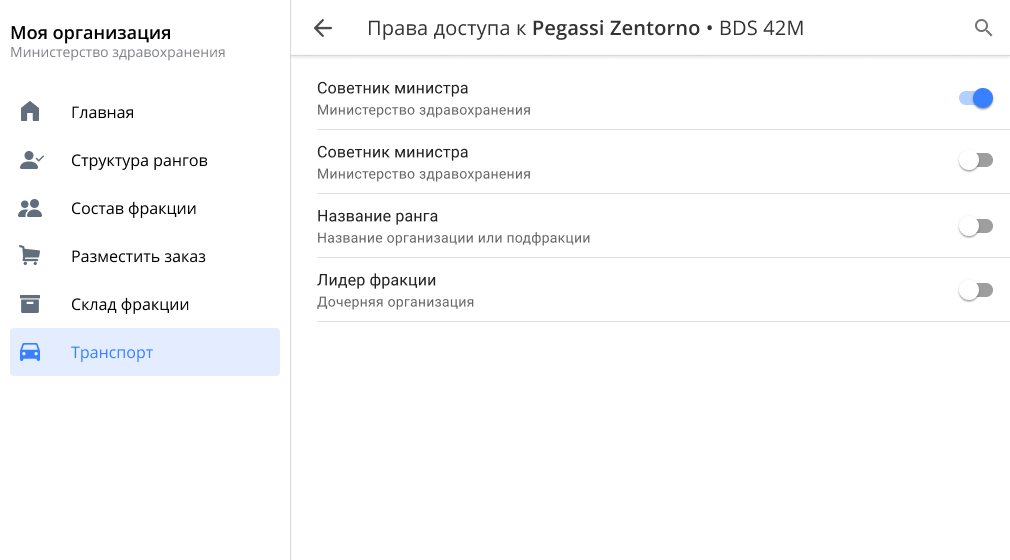1010x560 pixels.
Task: Enable the second Советник министра toggle
Action: [975, 161]
